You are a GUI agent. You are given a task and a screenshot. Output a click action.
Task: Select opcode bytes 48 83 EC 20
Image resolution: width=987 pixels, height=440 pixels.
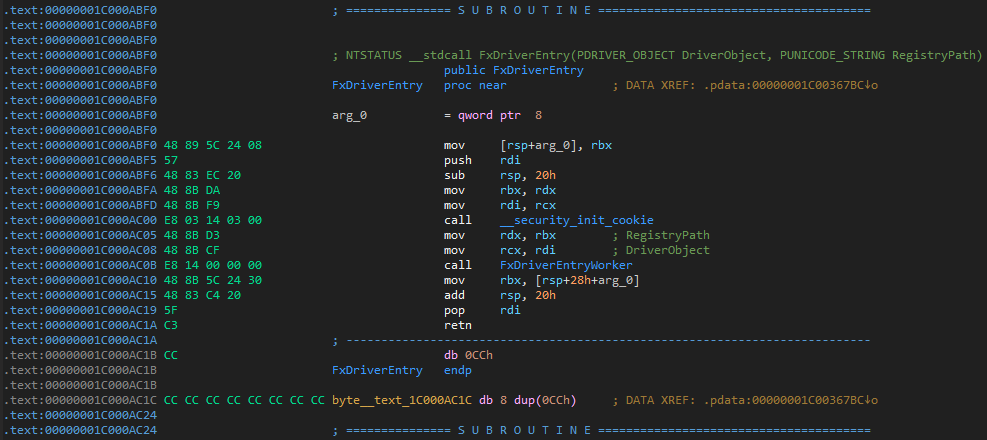tap(201, 176)
